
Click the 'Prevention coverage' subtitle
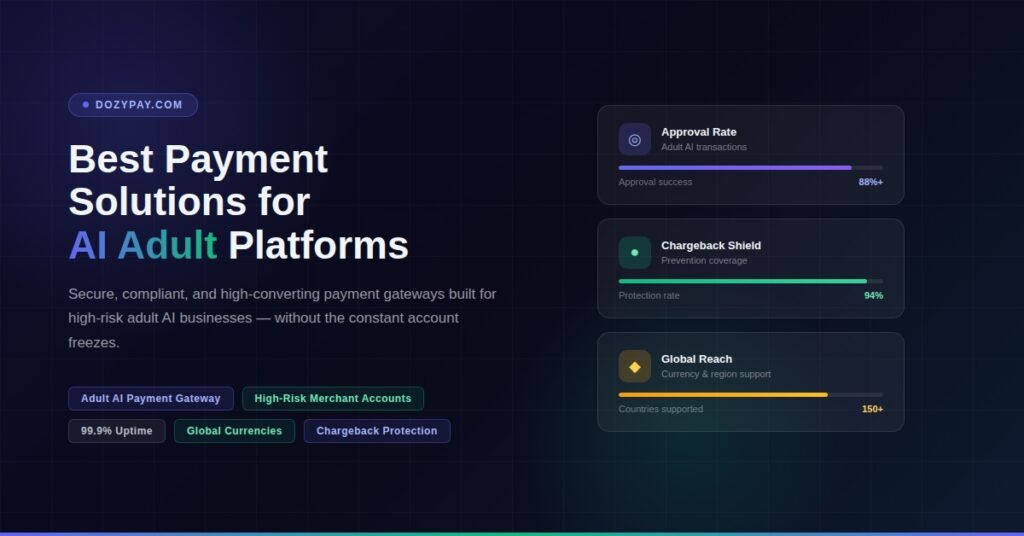(x=704, y=261)
